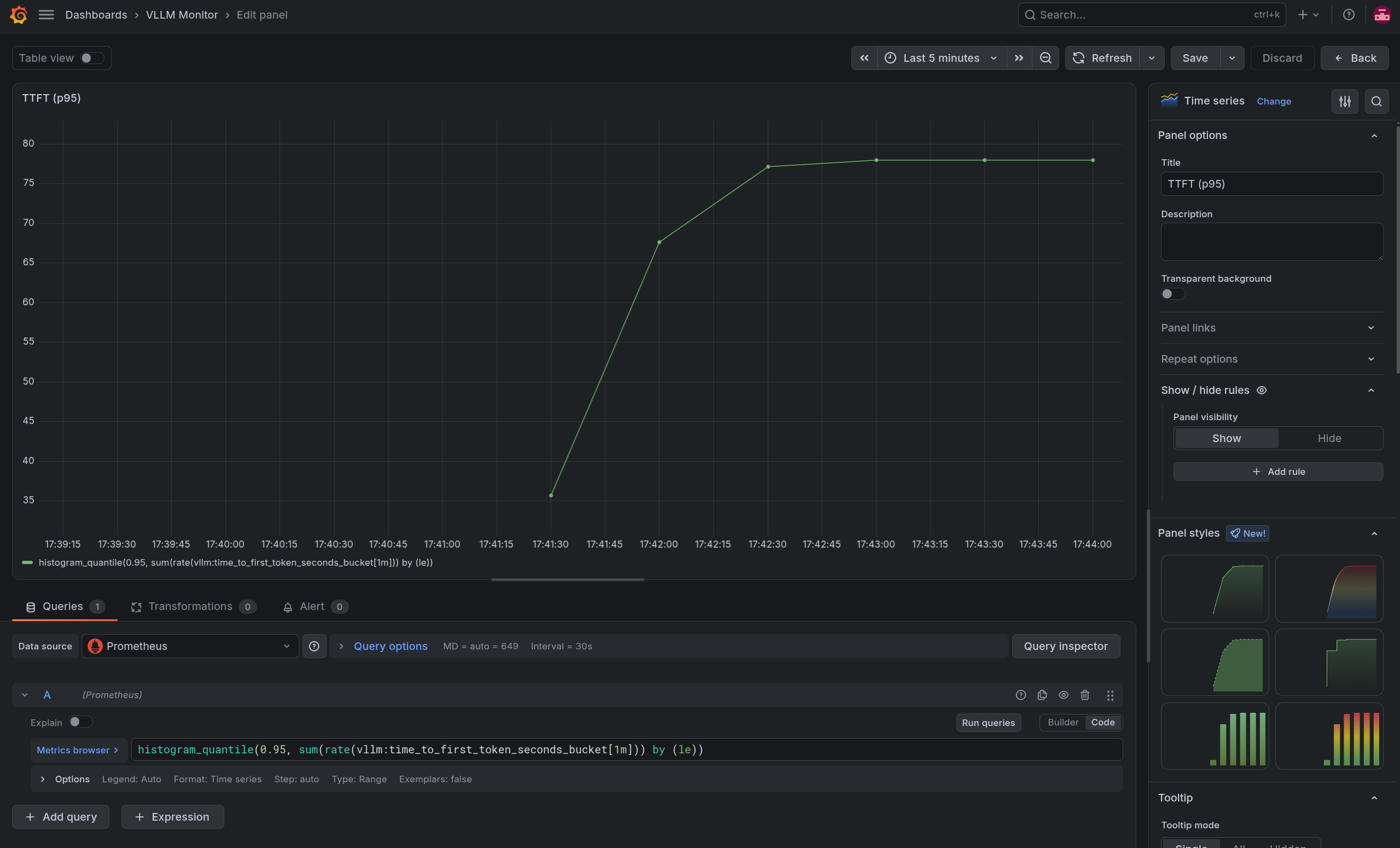This screenshot has width=1400, height=848.
Task: Duplicate query A with copy icon
Action: tap(1042, 695)
